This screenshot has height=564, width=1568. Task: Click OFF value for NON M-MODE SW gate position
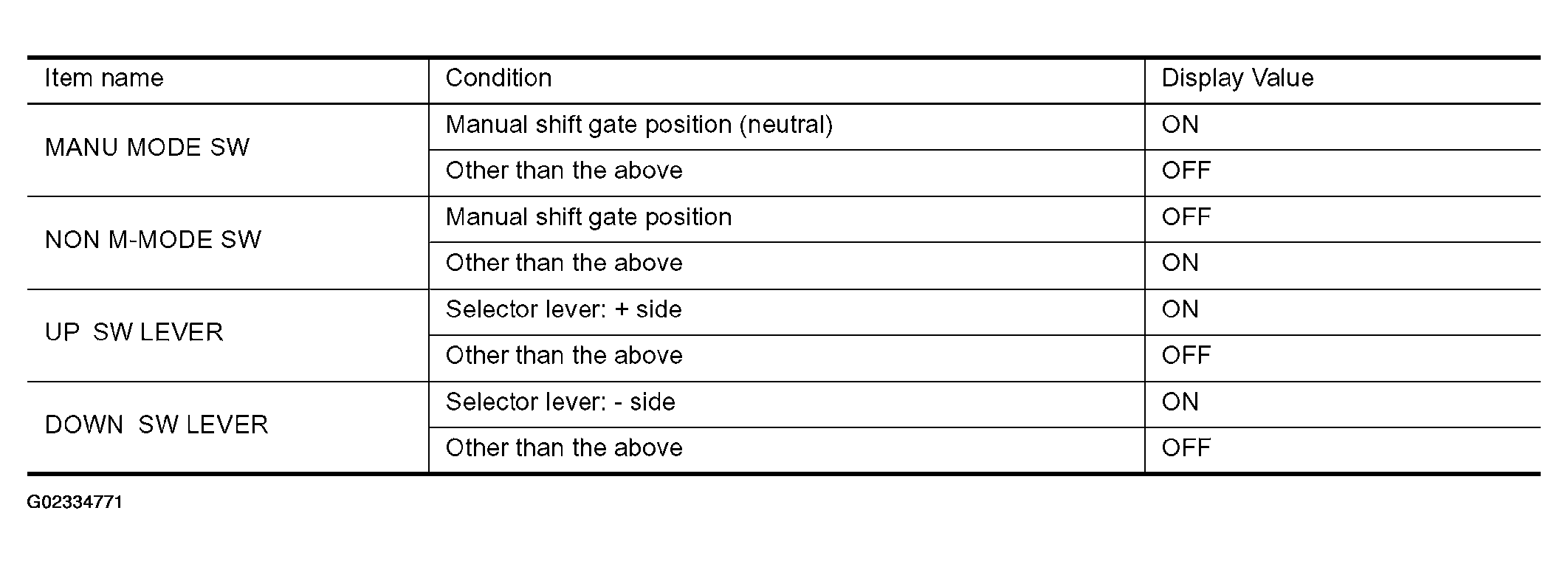pyautogui.click(x=1186, y=217)
